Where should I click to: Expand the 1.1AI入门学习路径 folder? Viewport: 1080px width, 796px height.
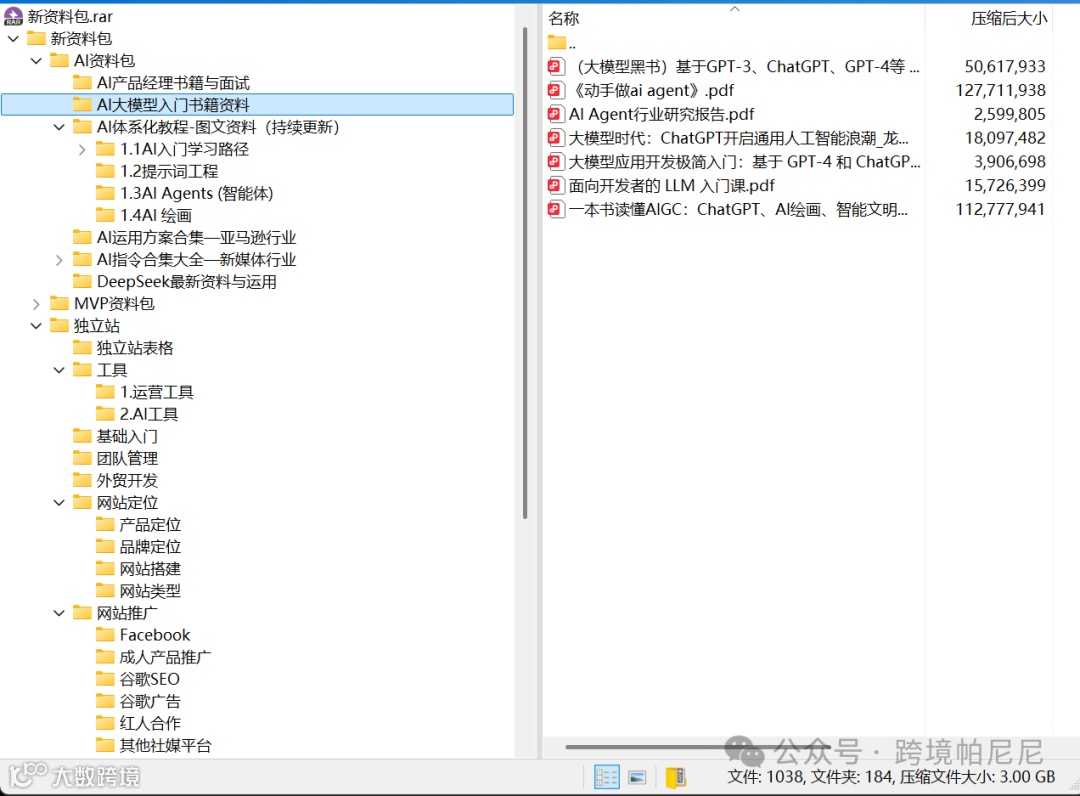[x=82, y=149]
